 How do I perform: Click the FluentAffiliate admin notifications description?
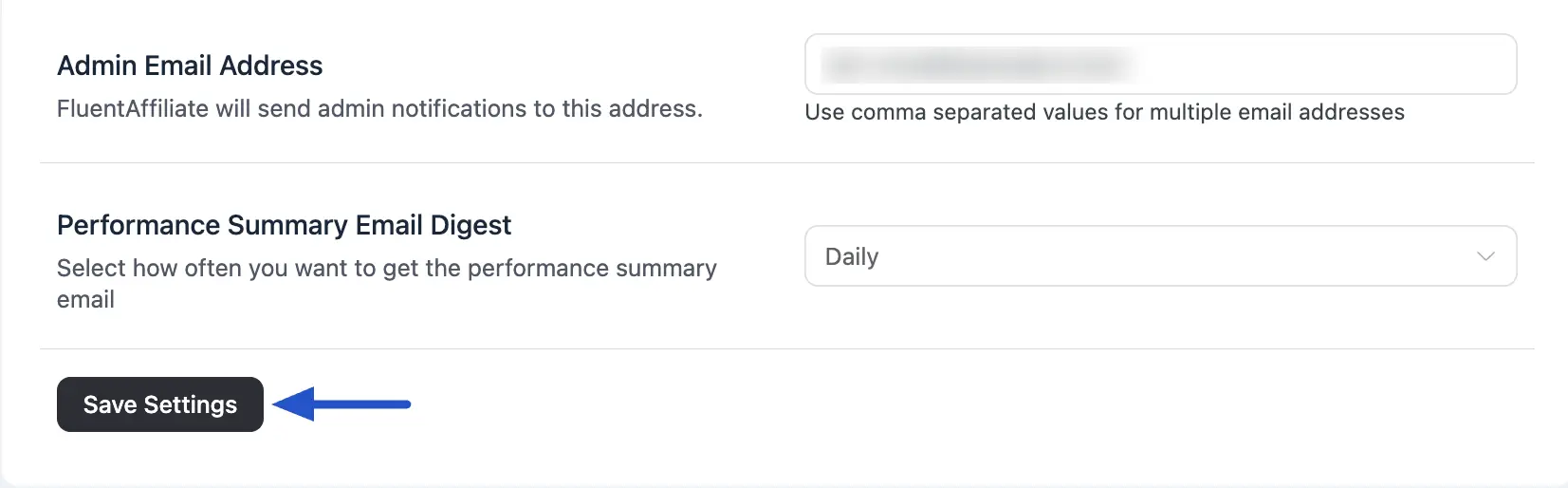click(379, 108)
